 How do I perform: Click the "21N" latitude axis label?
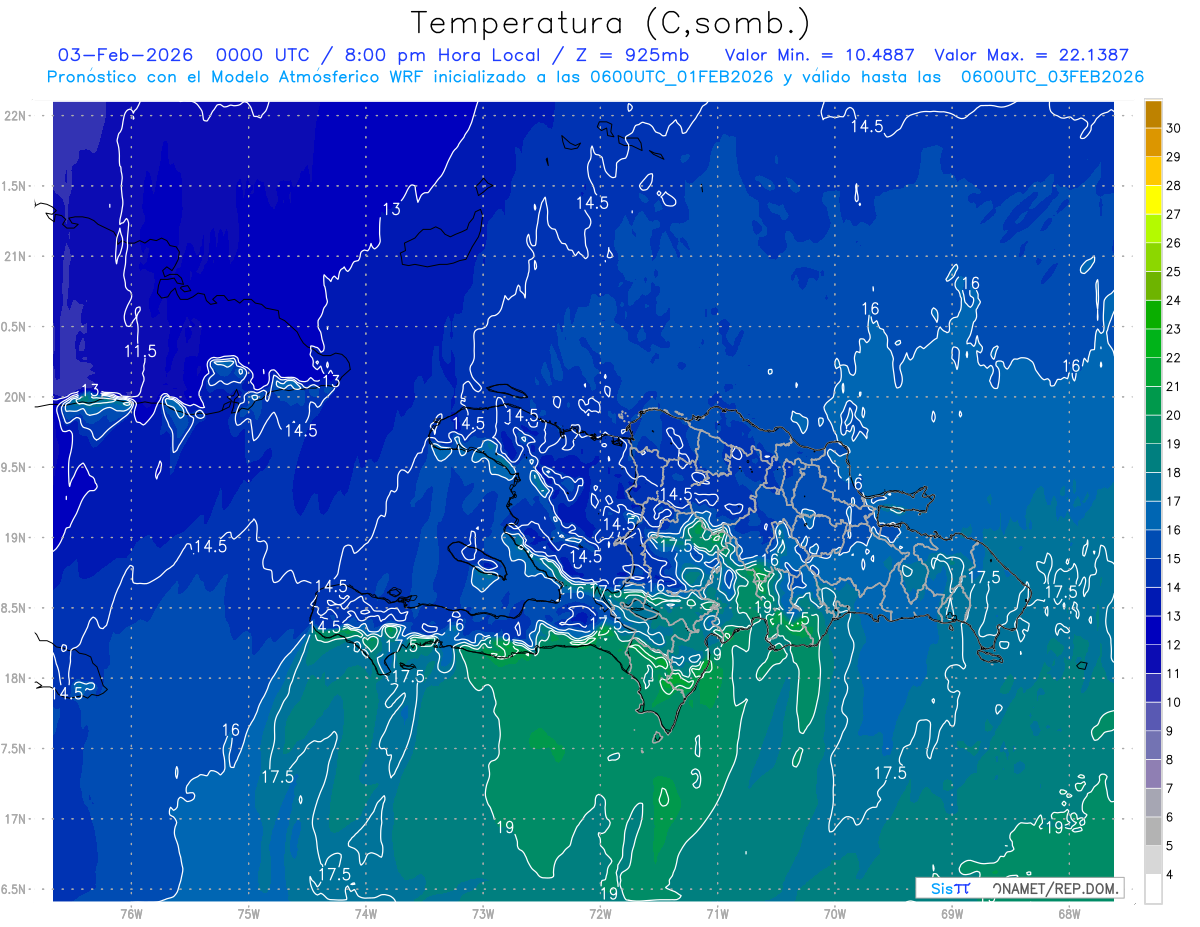[15, 256]
